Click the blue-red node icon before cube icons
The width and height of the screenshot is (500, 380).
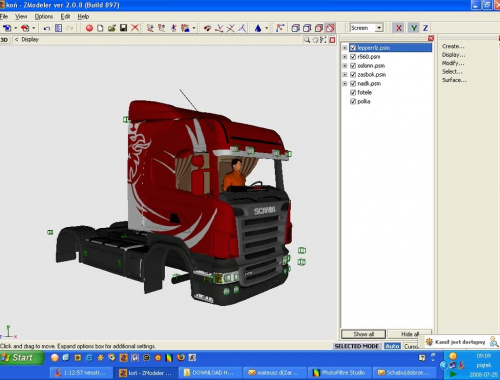(280, 28)
